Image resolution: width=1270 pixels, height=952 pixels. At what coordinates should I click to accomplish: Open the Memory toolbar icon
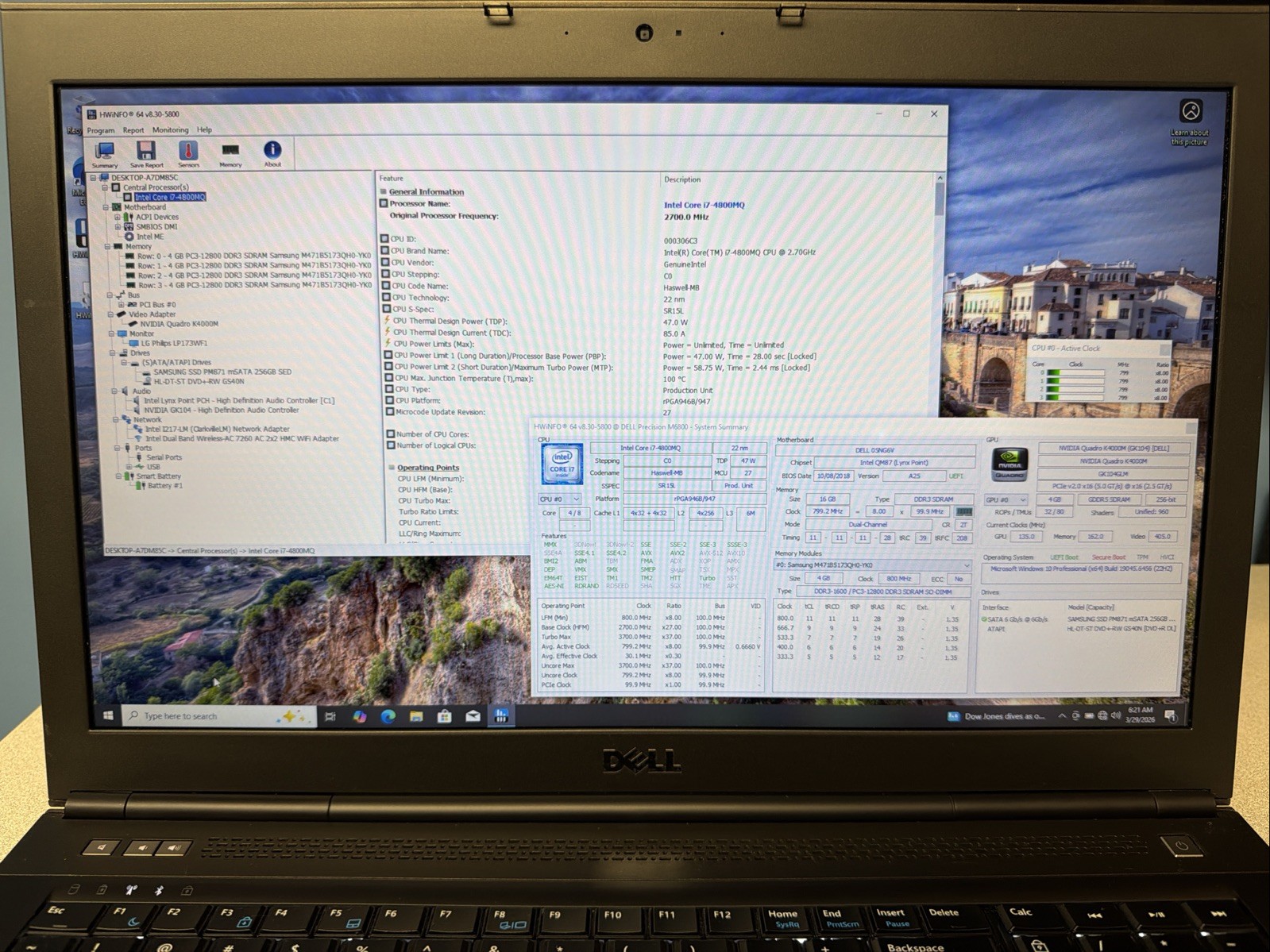(x=230, y=153)
